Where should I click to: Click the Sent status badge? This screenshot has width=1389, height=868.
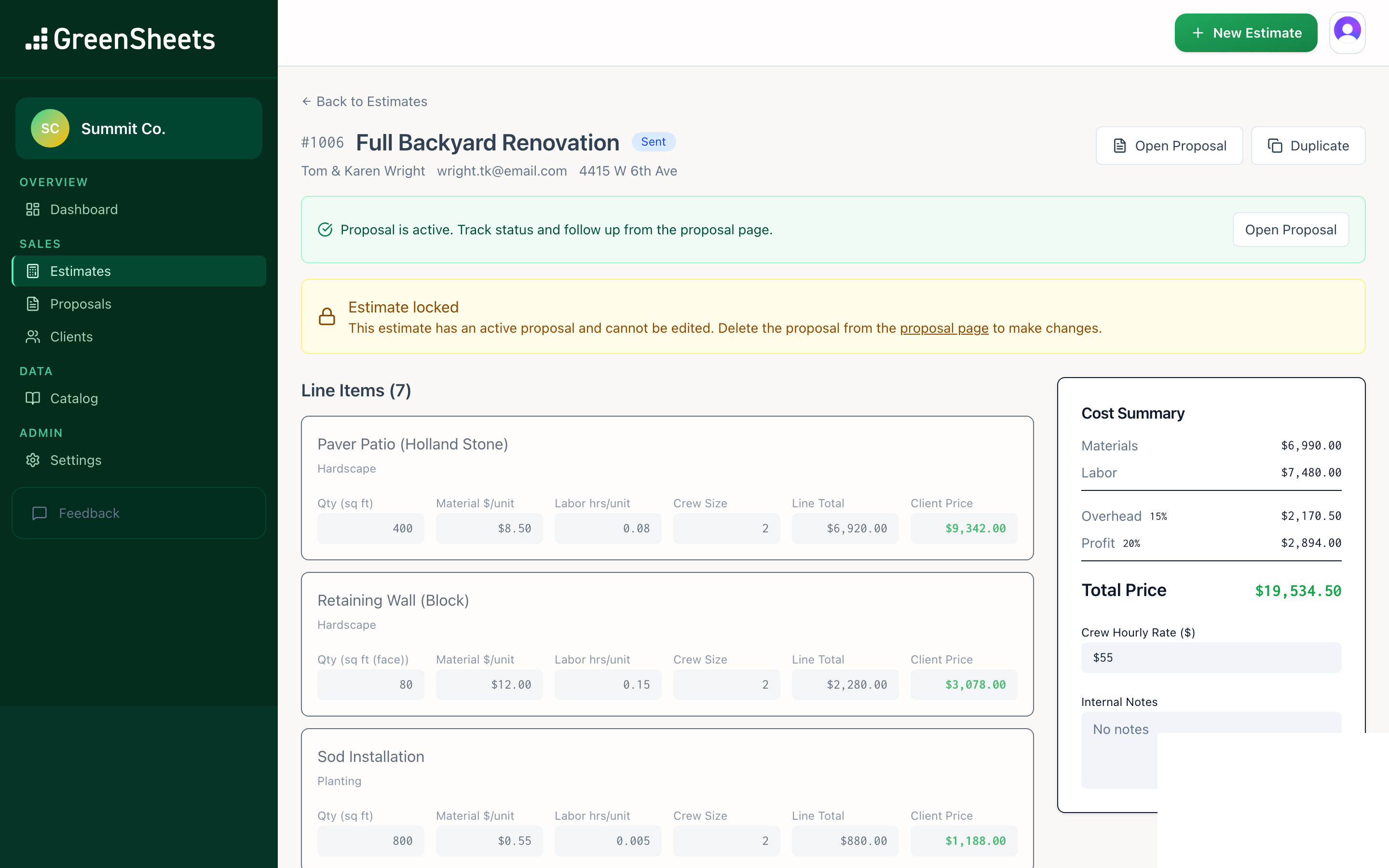(654, 141)
